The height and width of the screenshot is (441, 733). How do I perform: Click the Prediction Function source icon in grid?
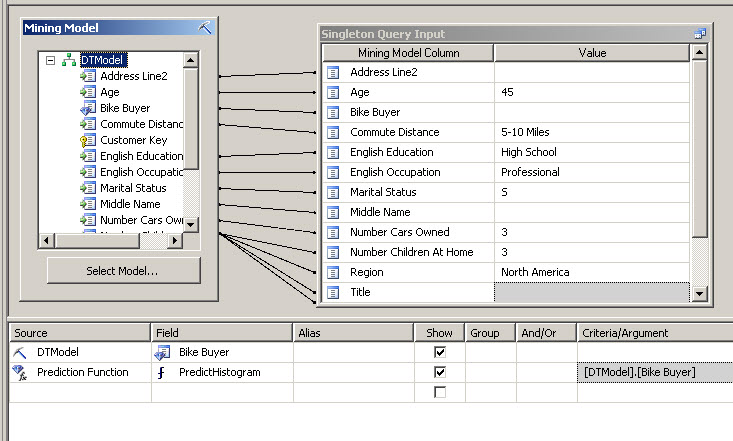click(x=20, y=372)
